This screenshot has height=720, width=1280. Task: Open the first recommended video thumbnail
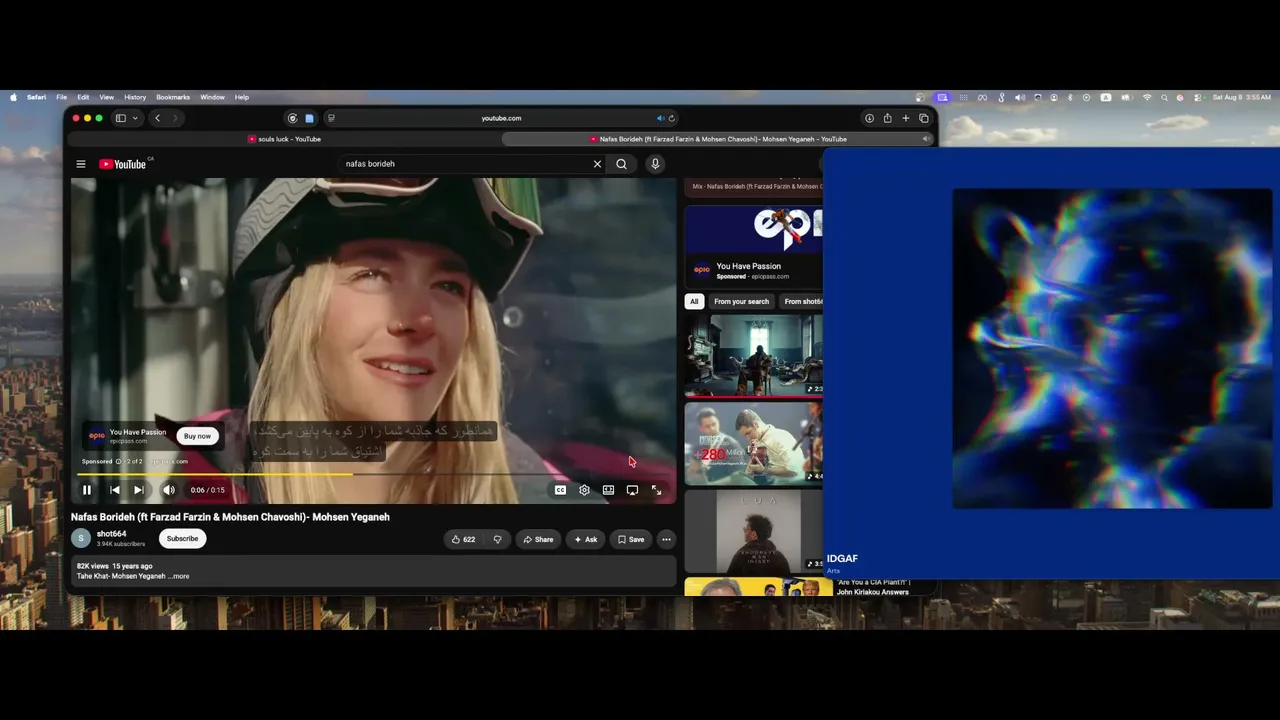[x=754, y=355]
